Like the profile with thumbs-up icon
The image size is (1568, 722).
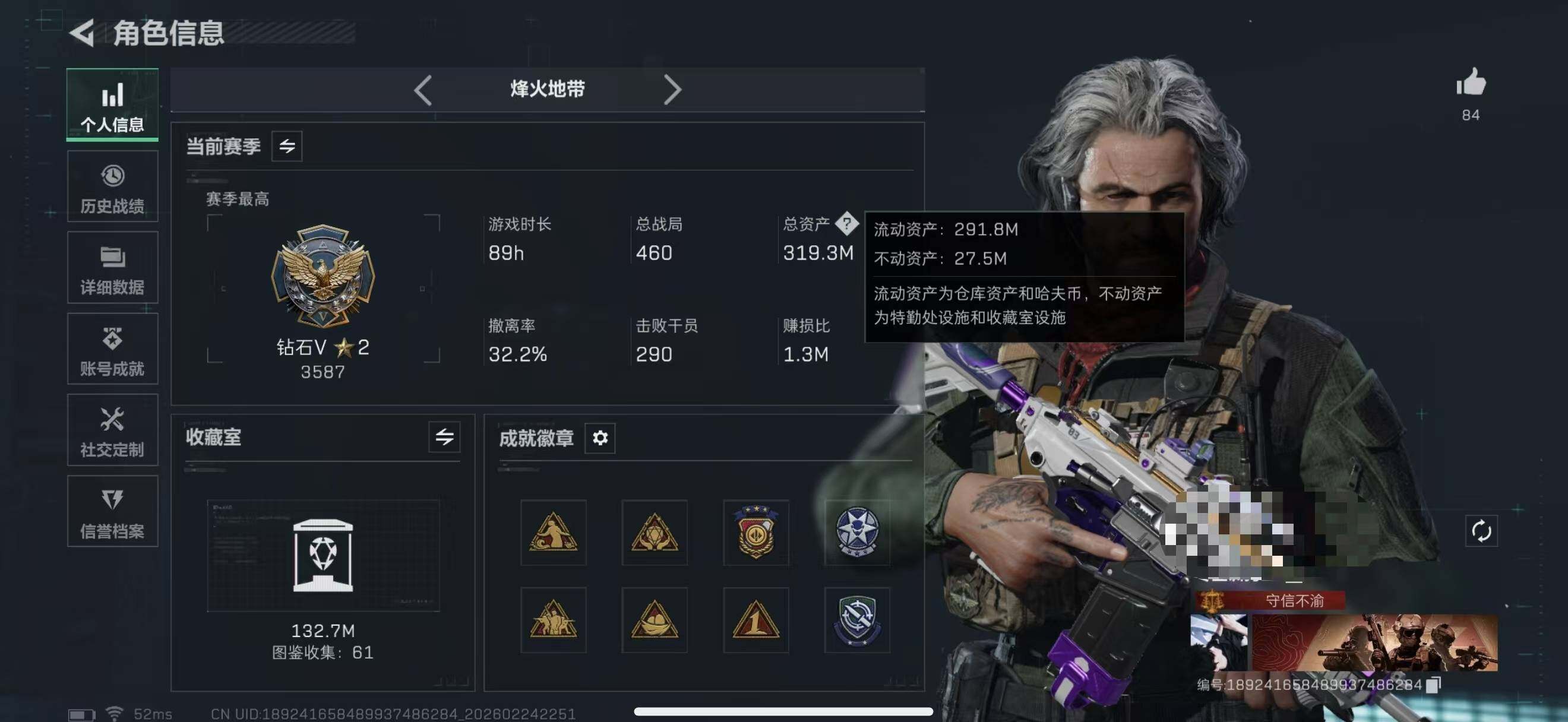(1471, 82)
